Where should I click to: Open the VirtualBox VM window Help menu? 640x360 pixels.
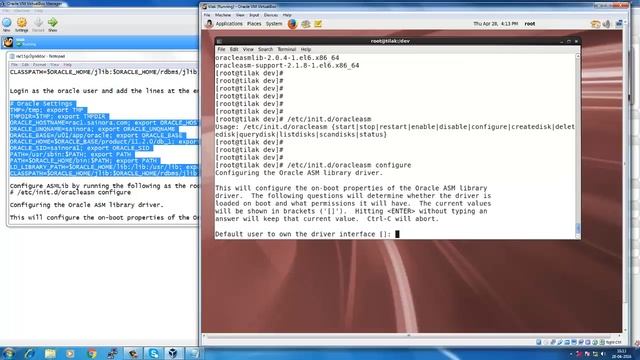point(287,15)
